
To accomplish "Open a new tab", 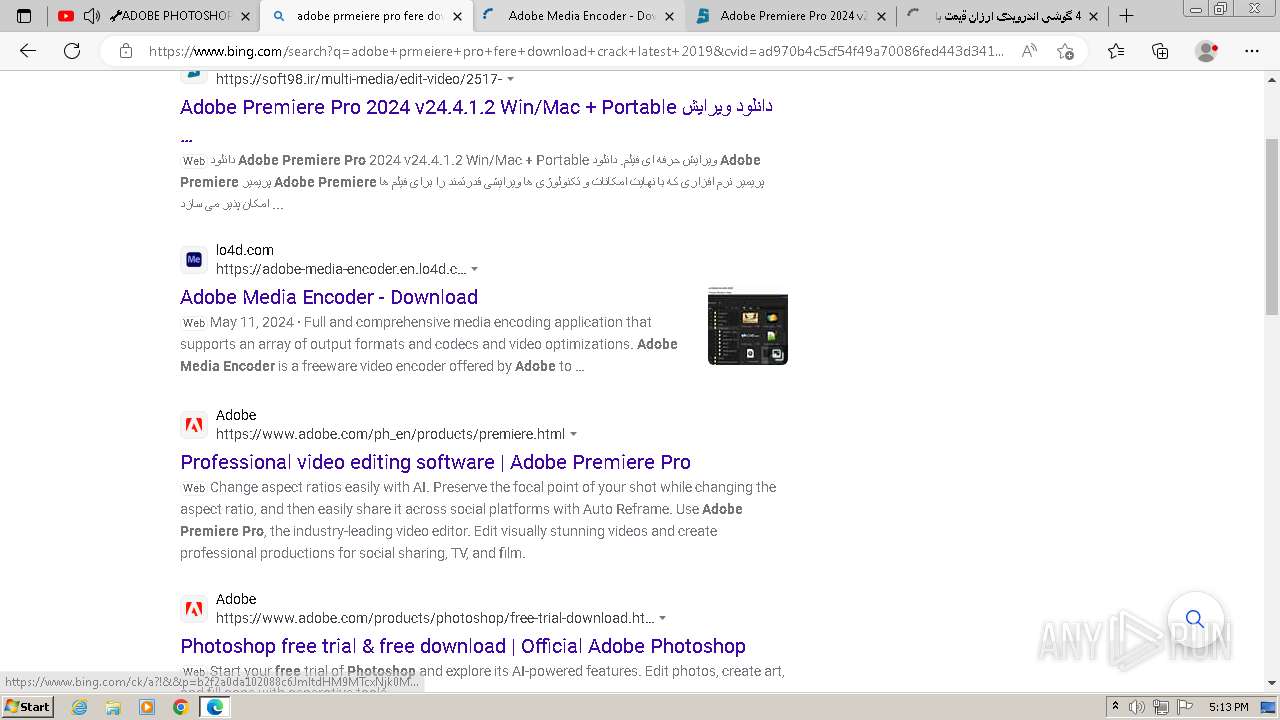I will (1126, 16).
